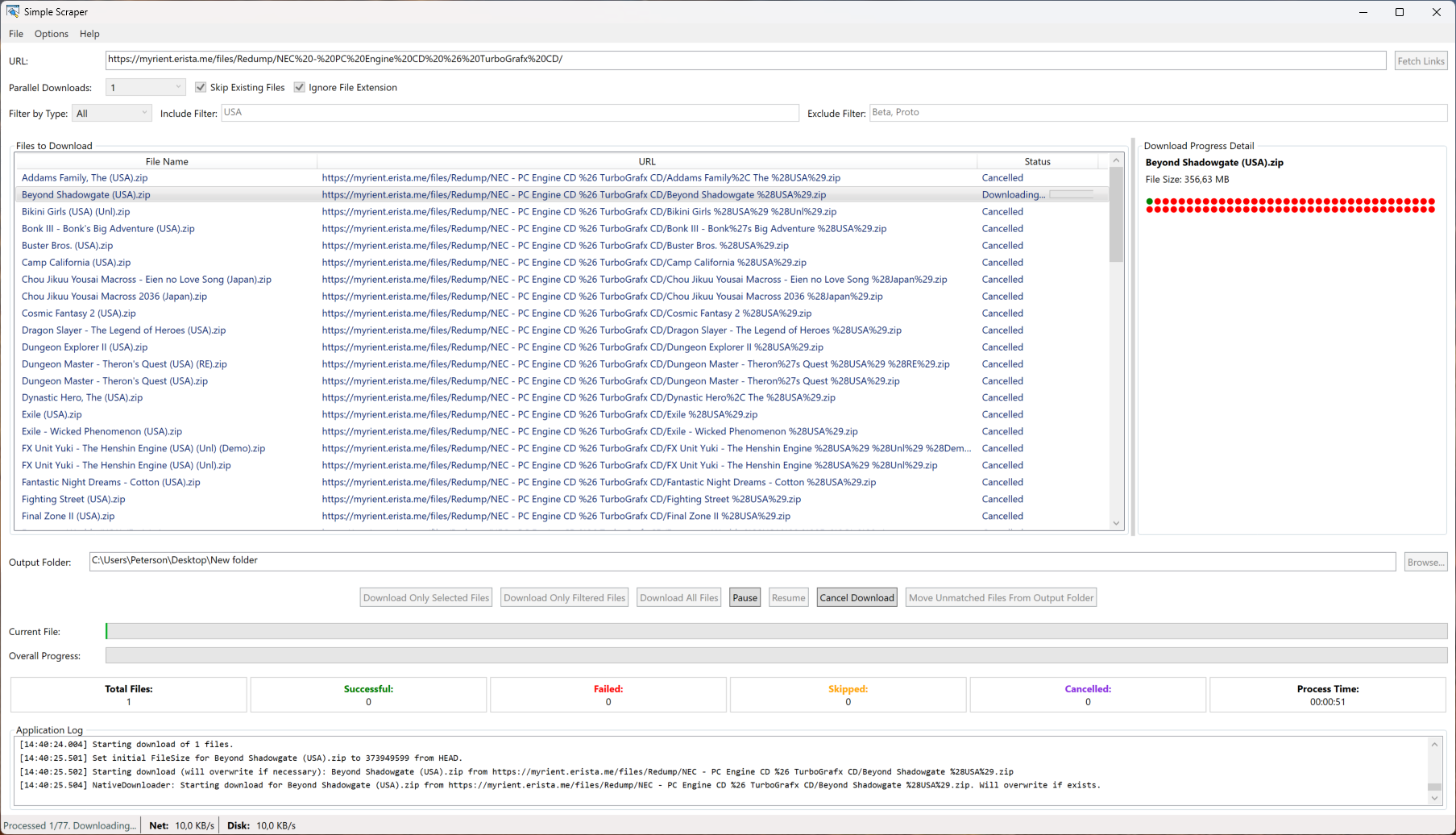Click the NativeDownloader log line
The image size is (1456, 835).
coord(560,785)
